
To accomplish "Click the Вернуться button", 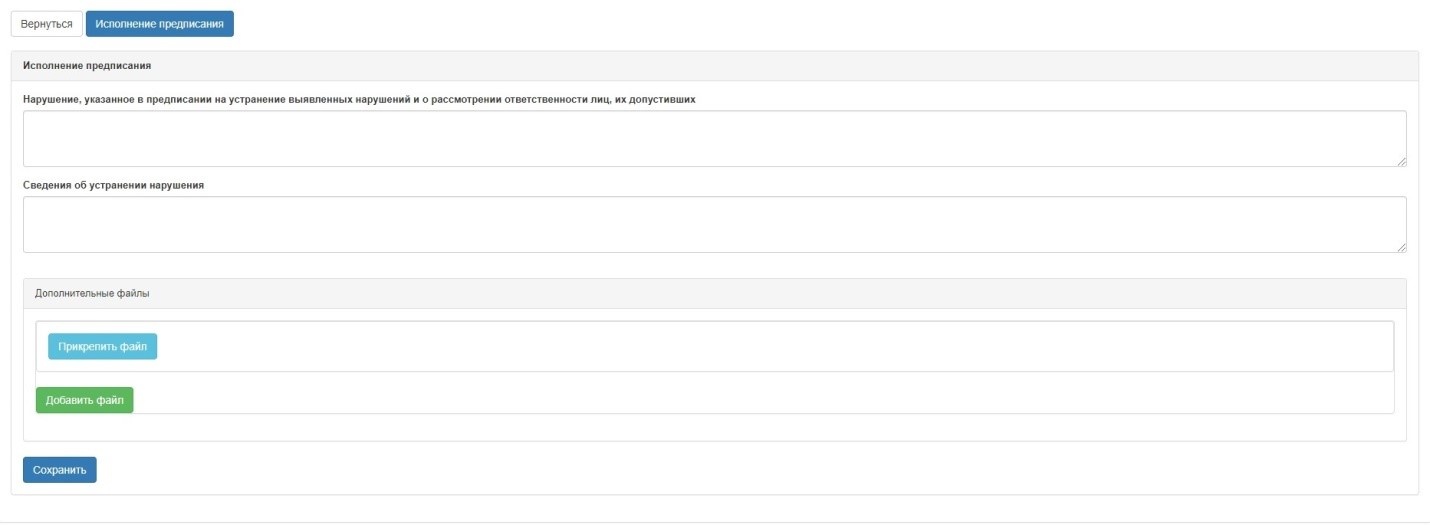I will (x=46, y=23).
